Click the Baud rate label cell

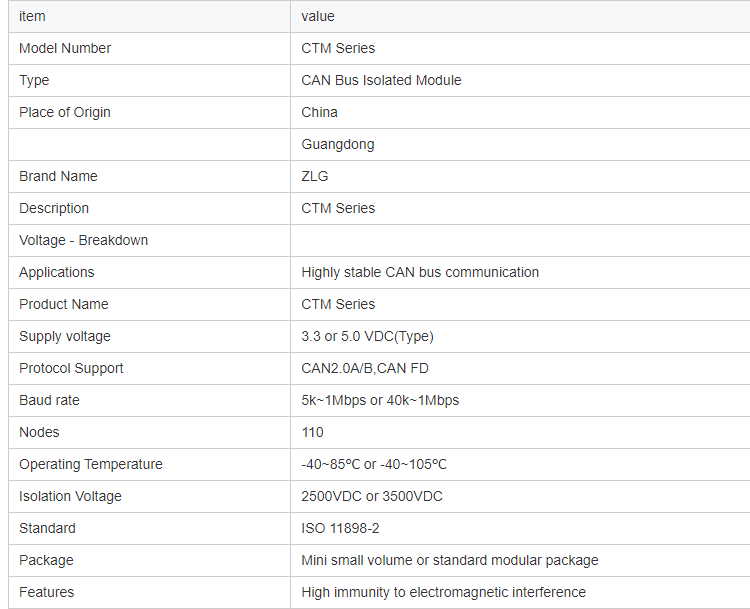click(x=49, y=400)
